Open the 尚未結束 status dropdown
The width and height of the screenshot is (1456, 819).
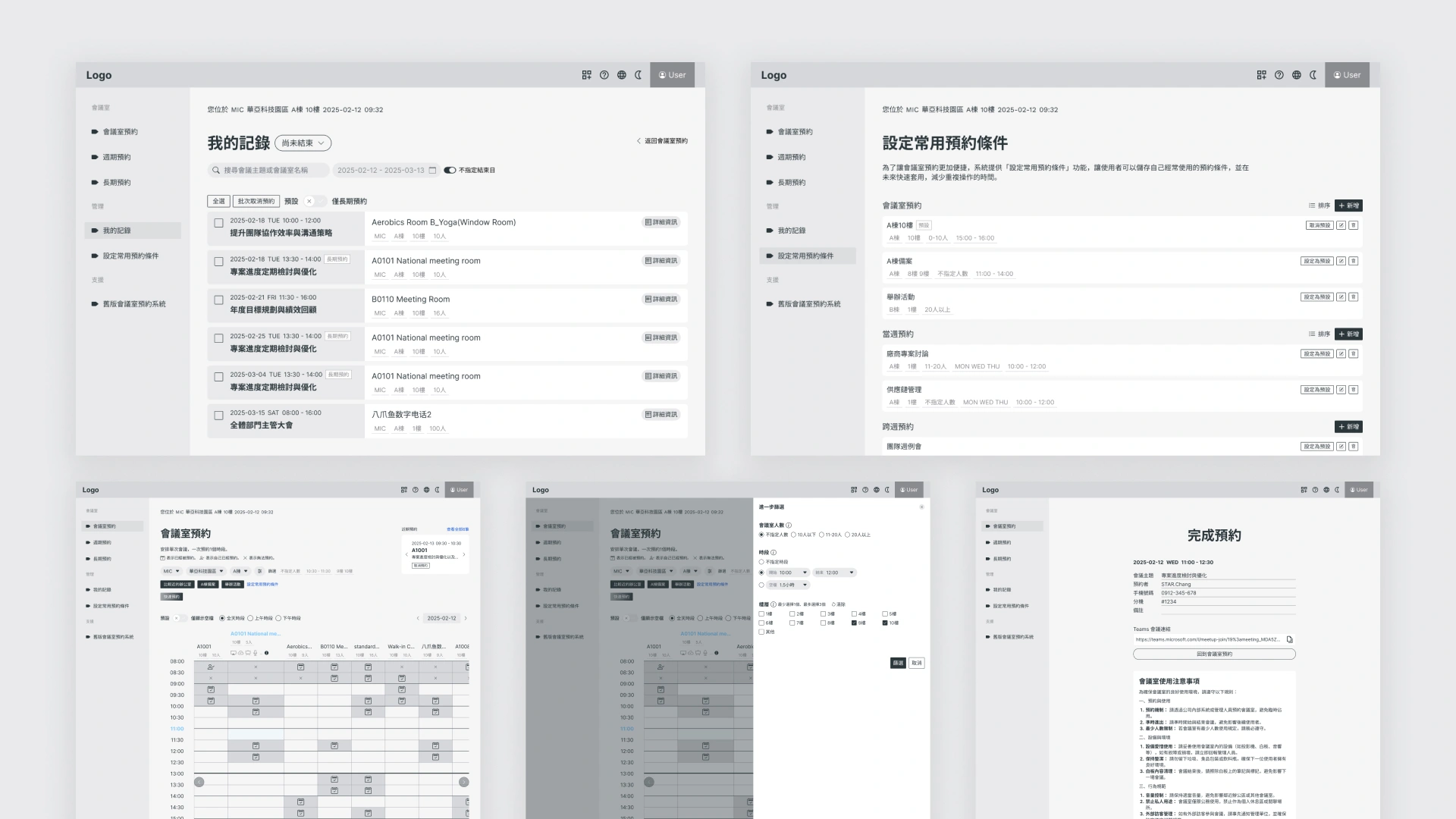303,143
